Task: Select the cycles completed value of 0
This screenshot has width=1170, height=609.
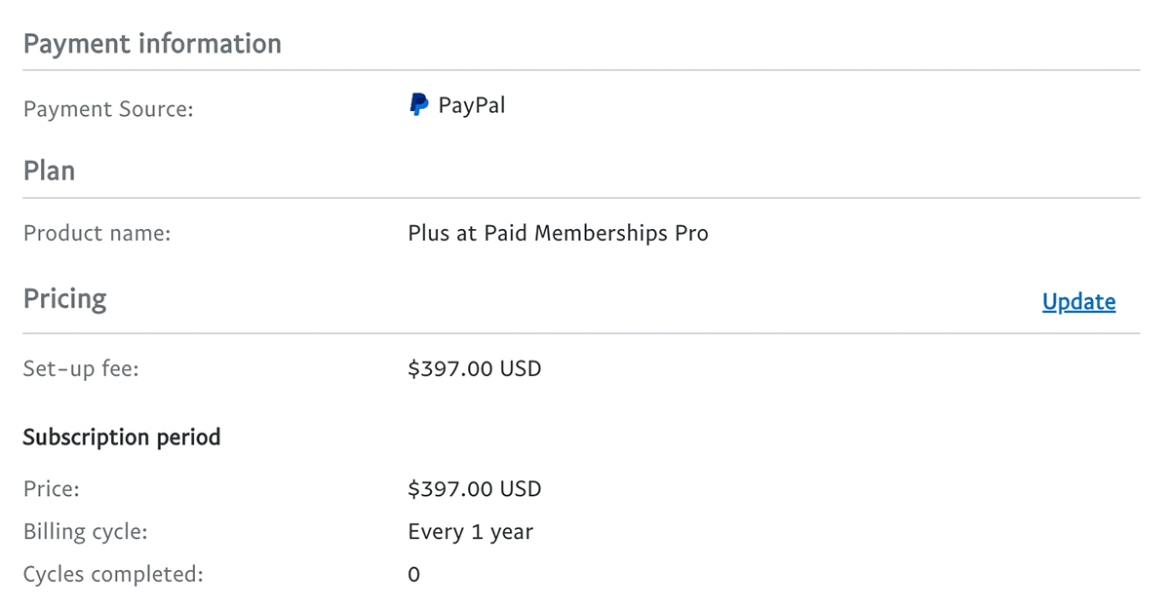Action: tap(414, 574)
